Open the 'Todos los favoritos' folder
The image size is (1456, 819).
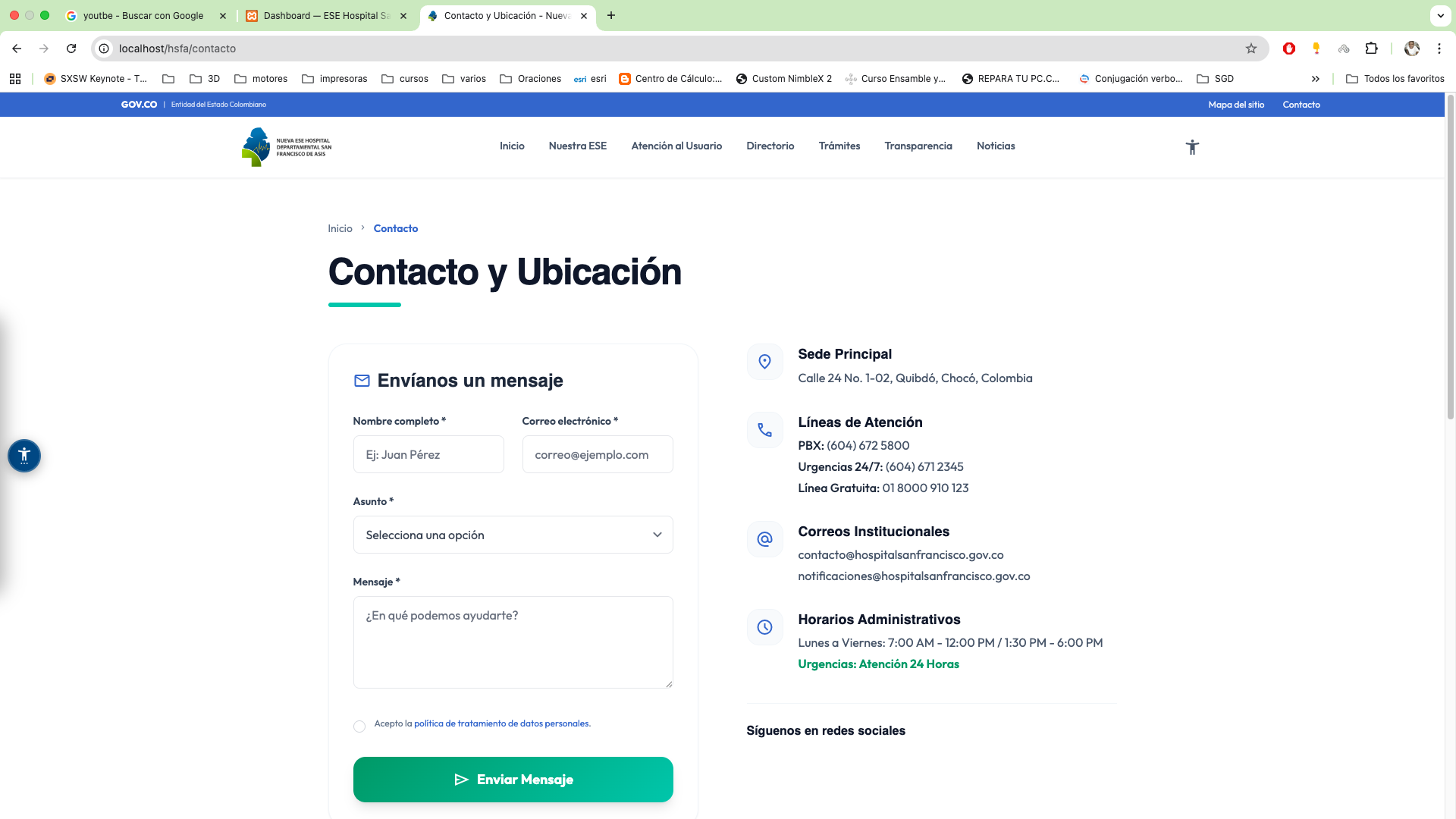pyautogui.click(x=1395, y=79)
